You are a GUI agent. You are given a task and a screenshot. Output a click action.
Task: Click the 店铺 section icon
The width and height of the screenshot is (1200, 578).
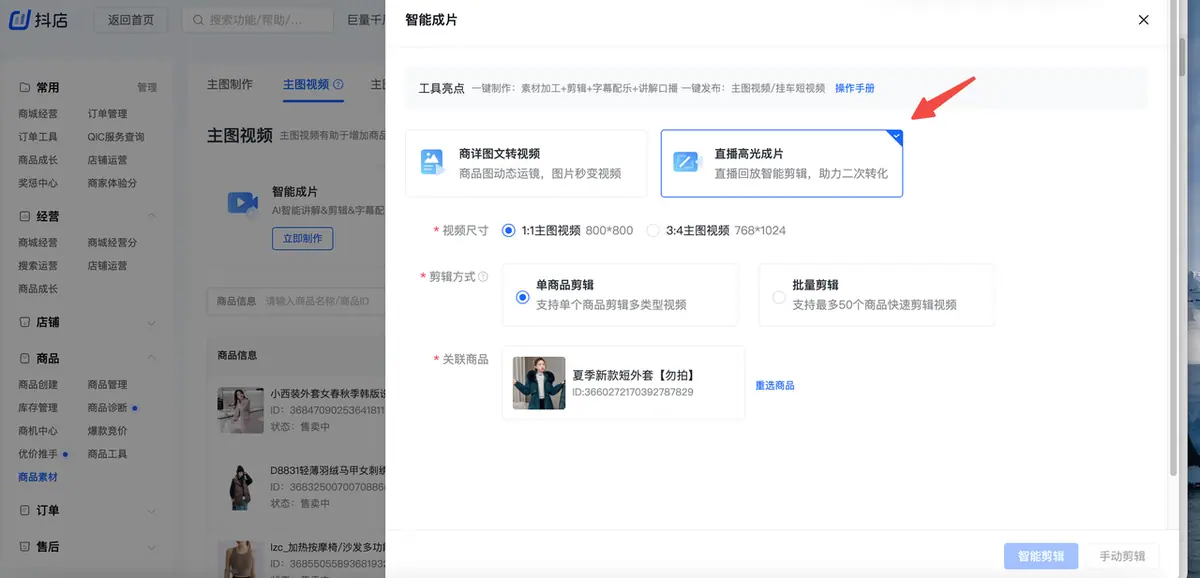(24, 323)
